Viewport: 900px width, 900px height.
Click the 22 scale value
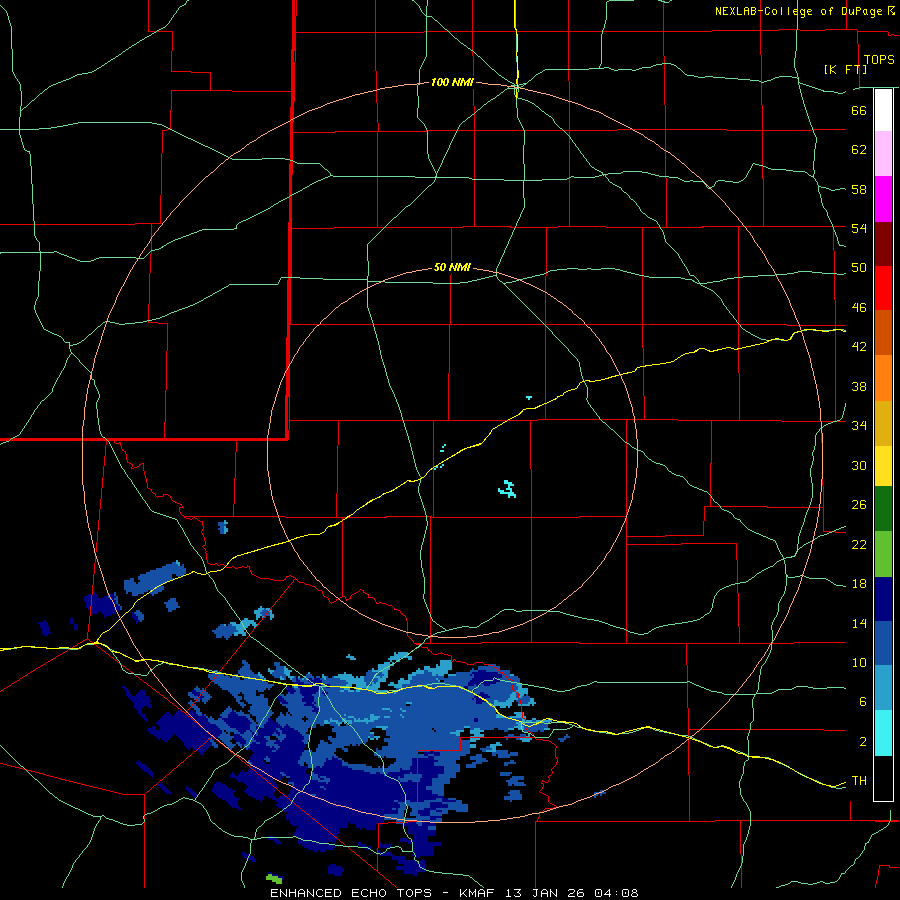click(x=859, y=544)
